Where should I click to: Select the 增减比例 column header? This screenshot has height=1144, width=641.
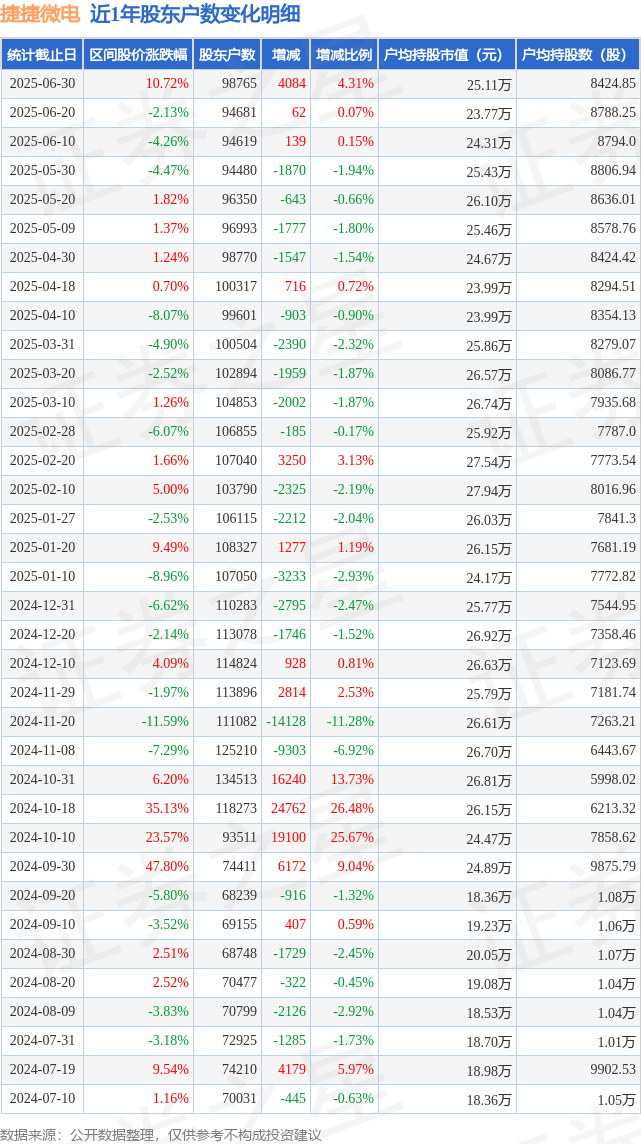[343, 55]
